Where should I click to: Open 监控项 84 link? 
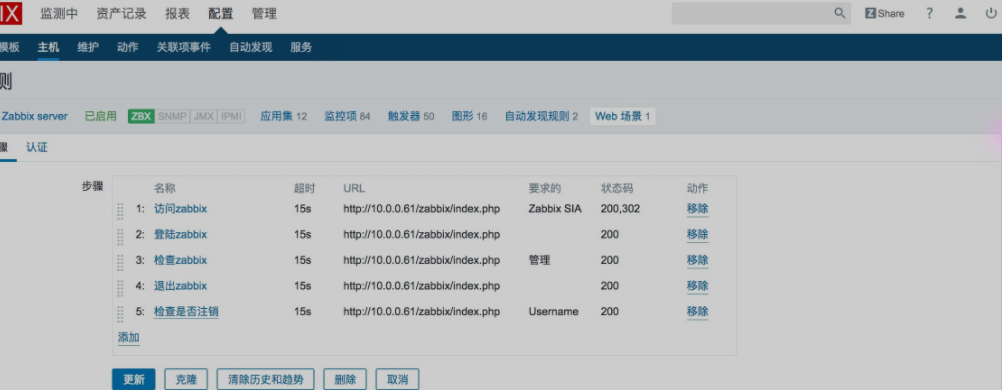347,116
